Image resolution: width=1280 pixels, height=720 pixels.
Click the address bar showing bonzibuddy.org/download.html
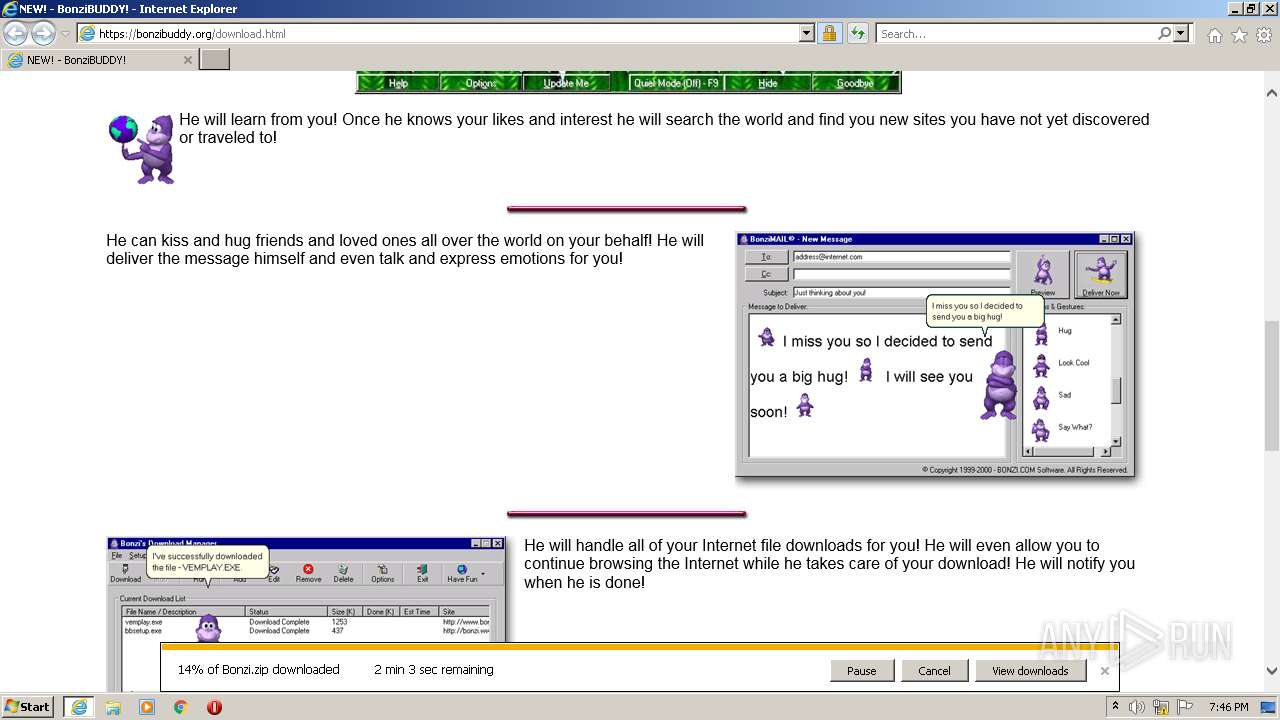pyautogui.click(x=447, y=33)
